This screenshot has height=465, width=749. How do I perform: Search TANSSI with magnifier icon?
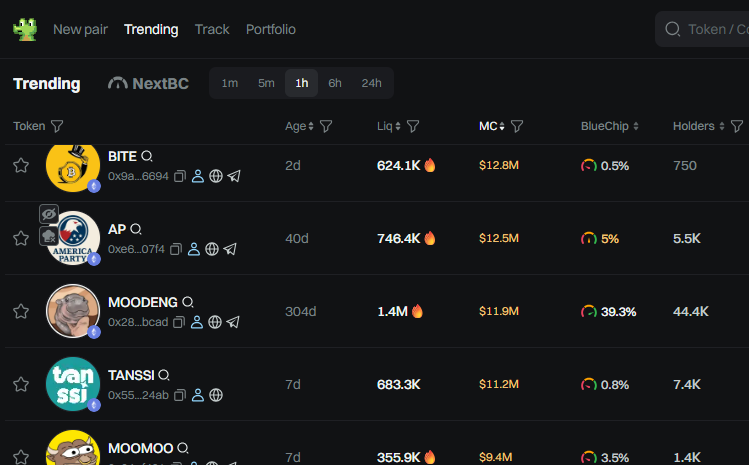click(x=164, y=375)
